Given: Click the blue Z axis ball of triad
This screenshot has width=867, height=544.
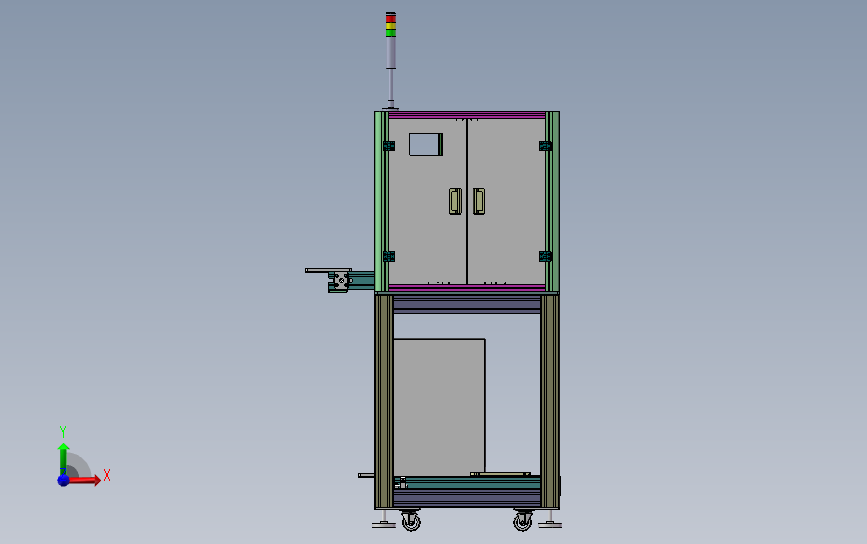Looking at the screenshot, I should click(63, 480).
